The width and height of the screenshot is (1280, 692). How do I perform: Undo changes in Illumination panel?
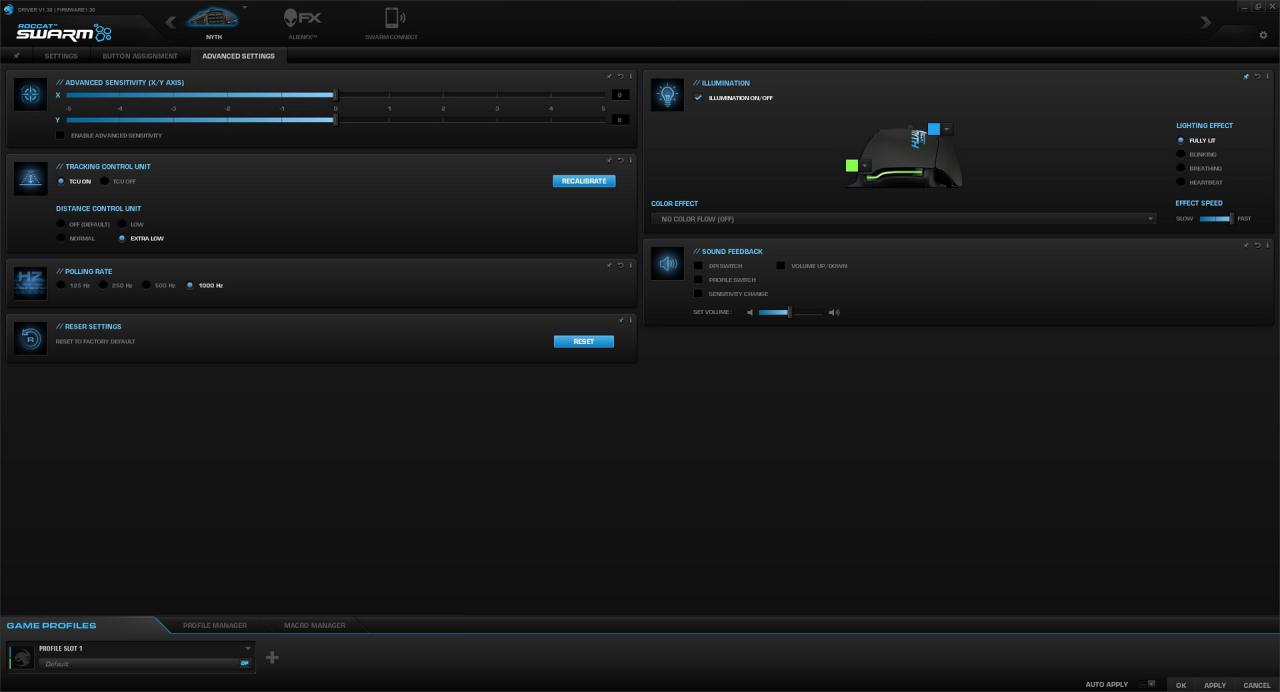tap(1257, 76)
